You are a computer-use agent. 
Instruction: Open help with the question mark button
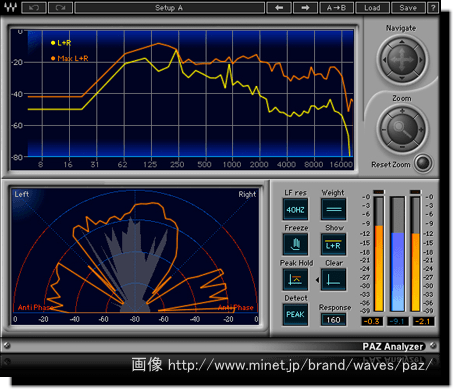[x=433, y=8]
